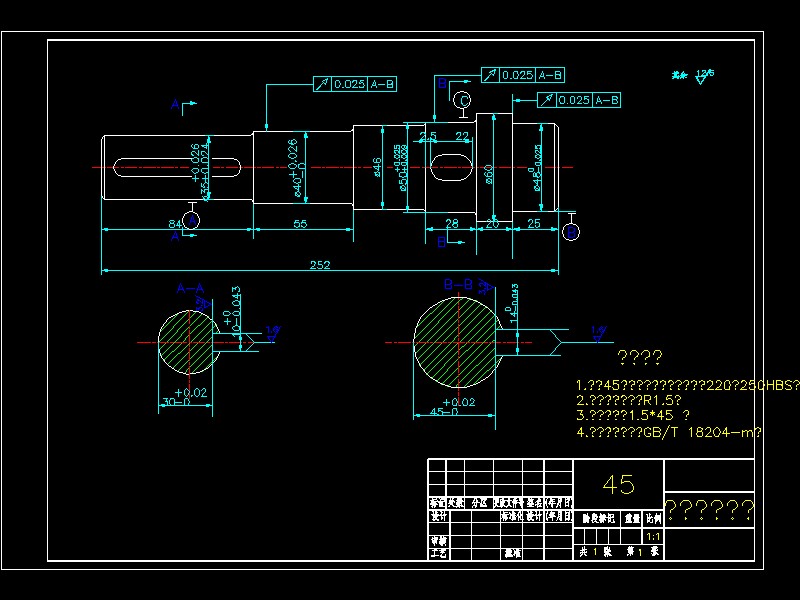Image resolution: width=800 pixels, height=600 pixels.
Task: Select the hatched A-A cross-section circle
Action: (189, 342)
